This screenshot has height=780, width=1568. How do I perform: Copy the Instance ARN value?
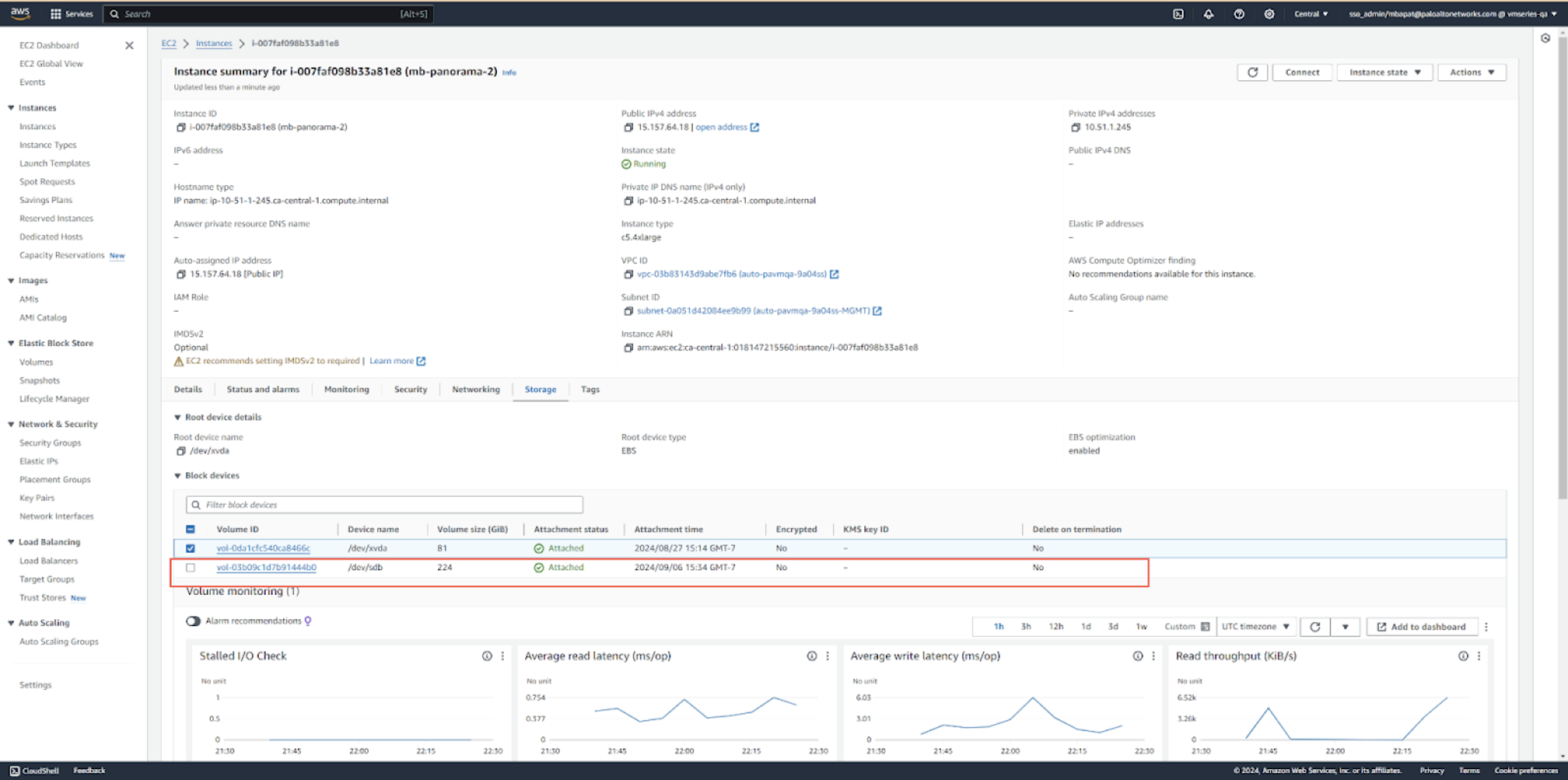pos(628,348)
